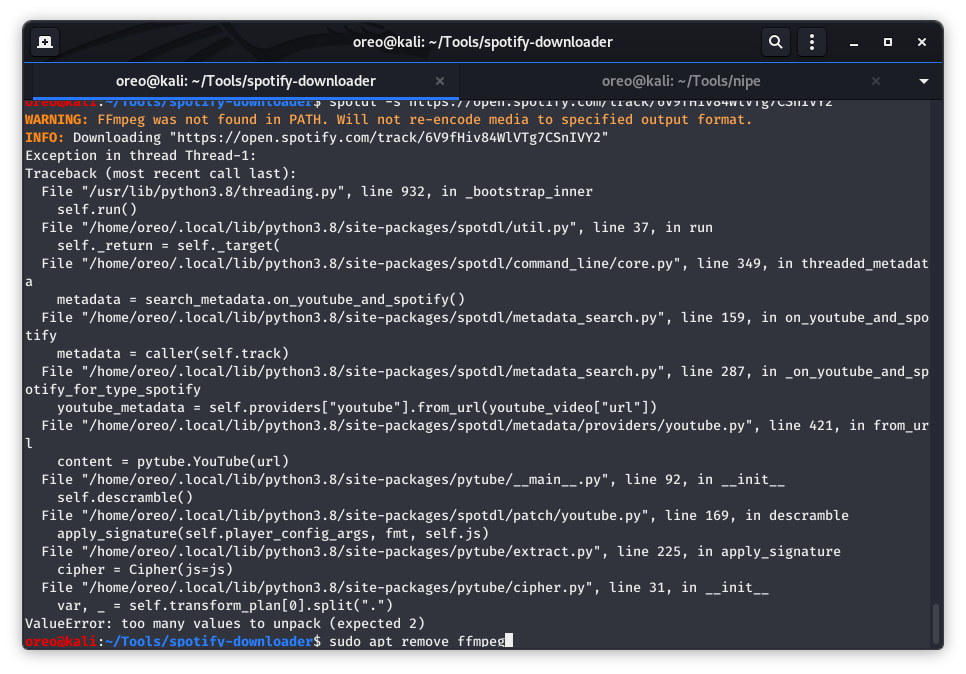Image resolution: width=966 pixels, height=674 pixels.
Task: Open the three-dot terminal menu
Action: 812,42
